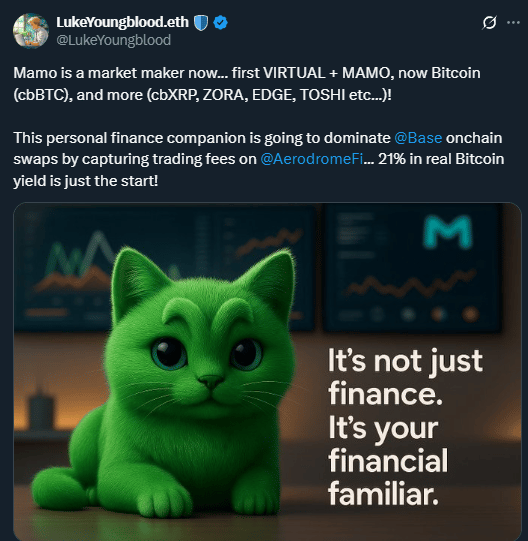Click the blue verified checkmark badge
Viewport: 528px width, 541px height.
(x=220, y=23)
